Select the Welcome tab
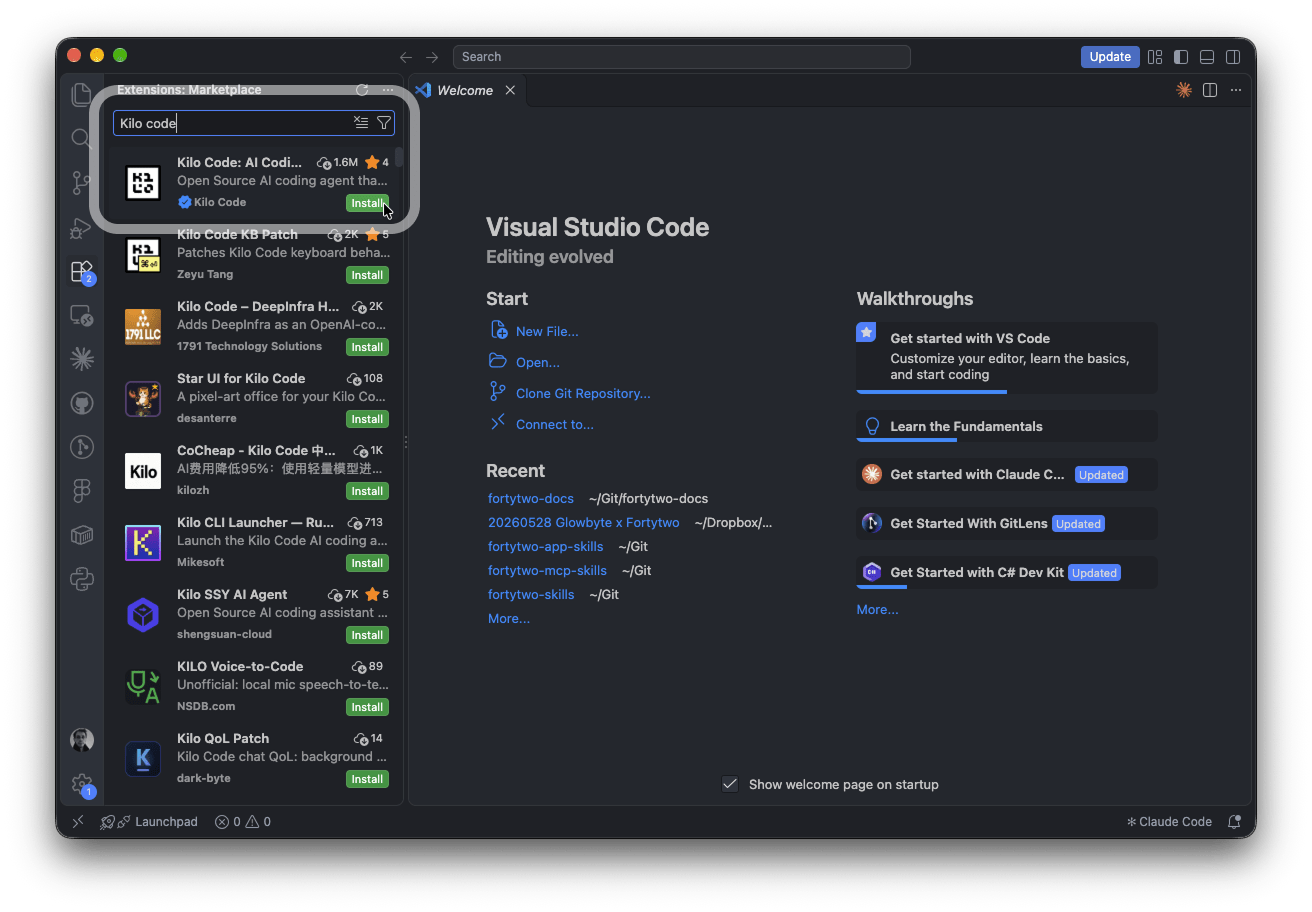Screen dimensions: 1312x912 tap(466, 90)
